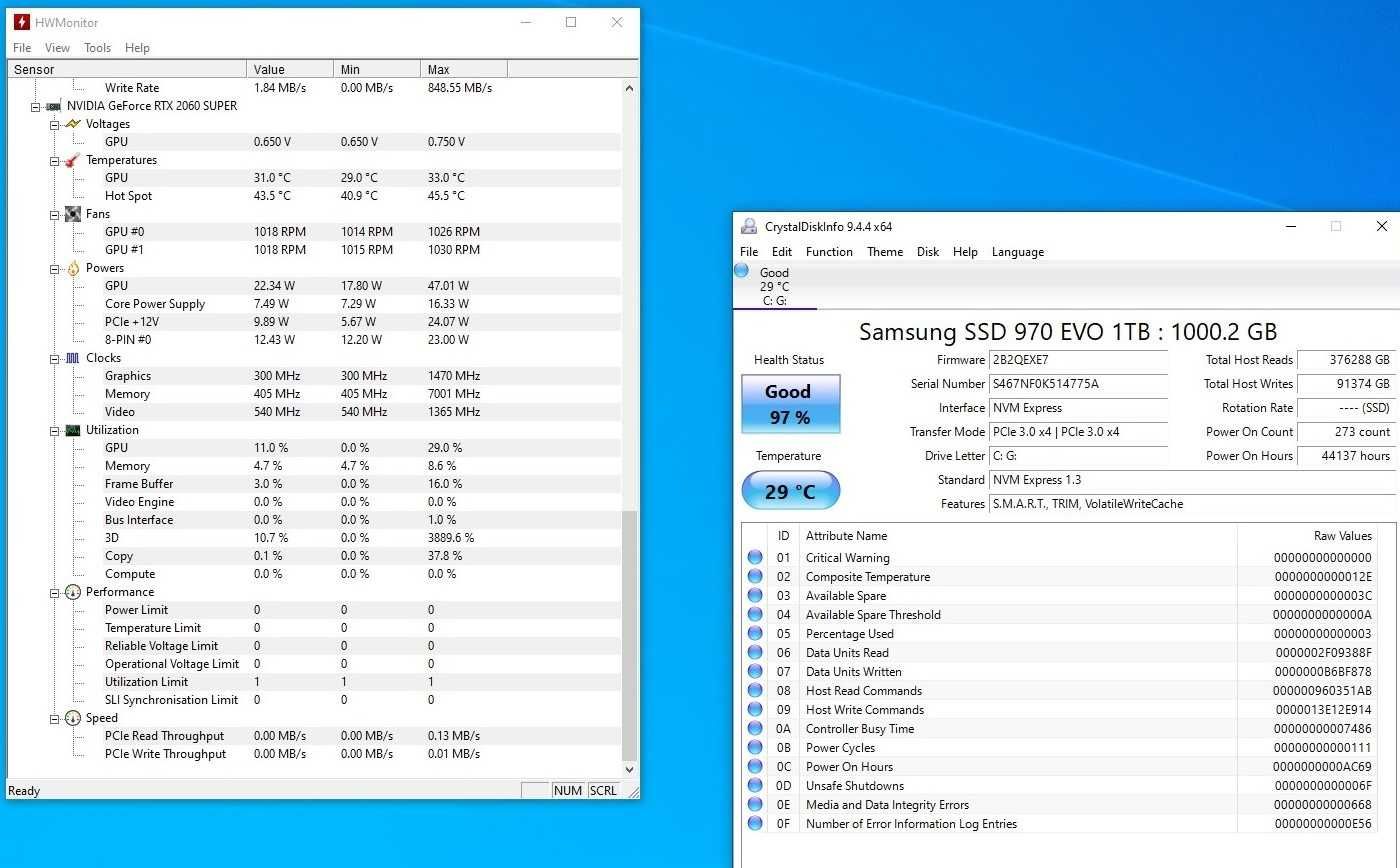Screen dimensions: 1400x868
Task: Click the Utilization chip icon
Action: pyautogui.click(x=73, y=430)
